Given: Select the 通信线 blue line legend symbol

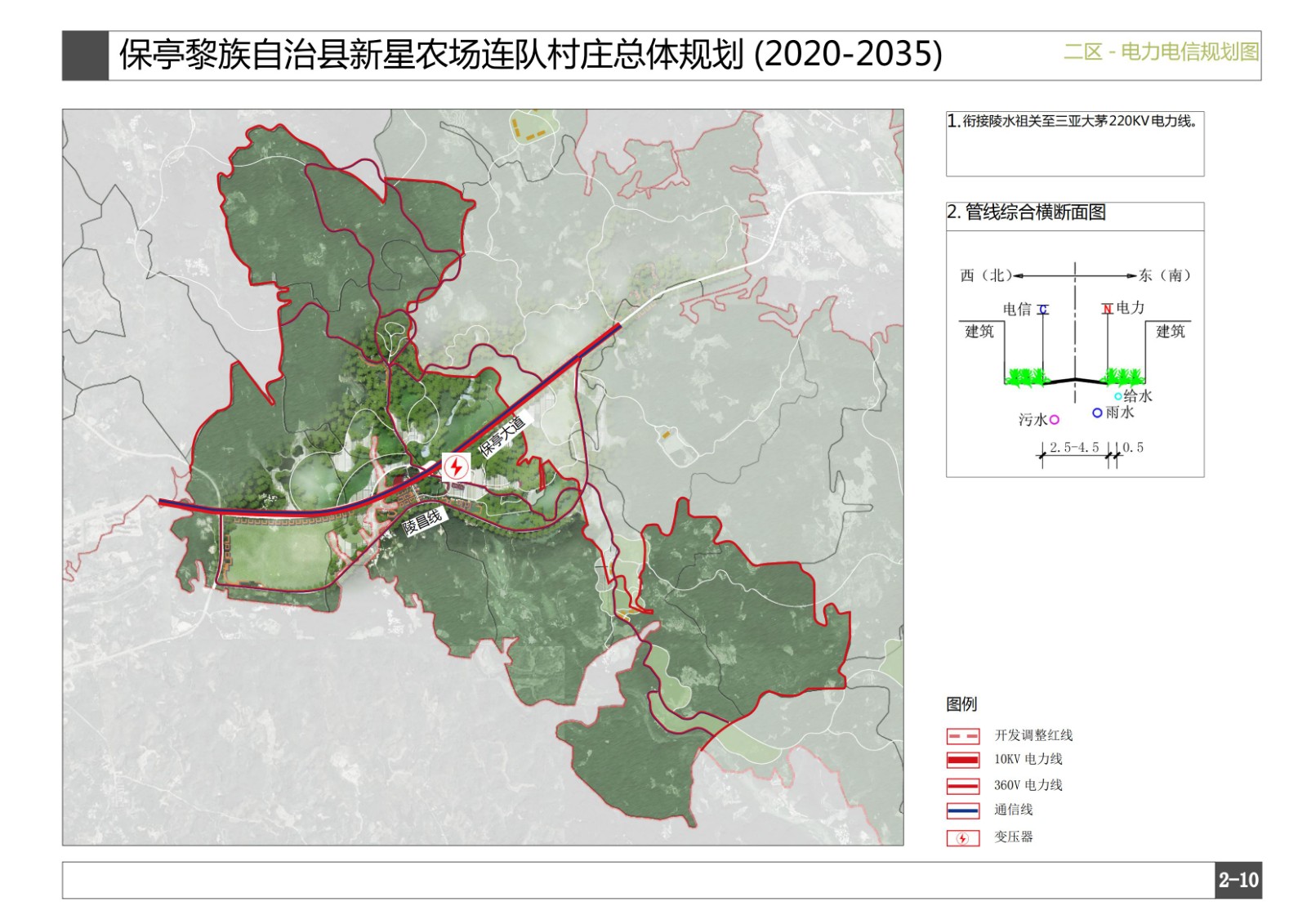Looking at the screenshot, I should [962, 810].
